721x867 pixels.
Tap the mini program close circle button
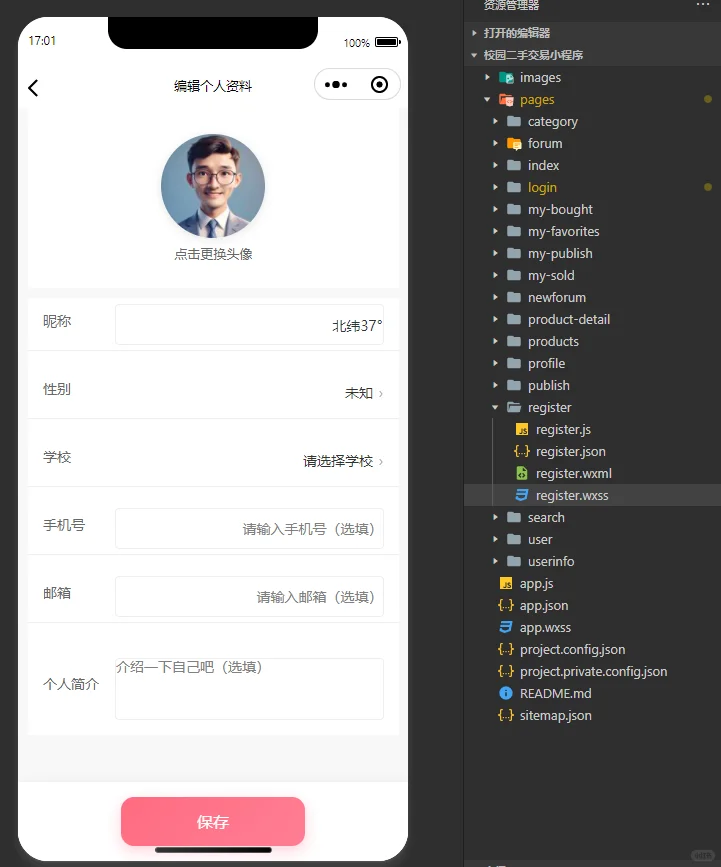(379, 85)
